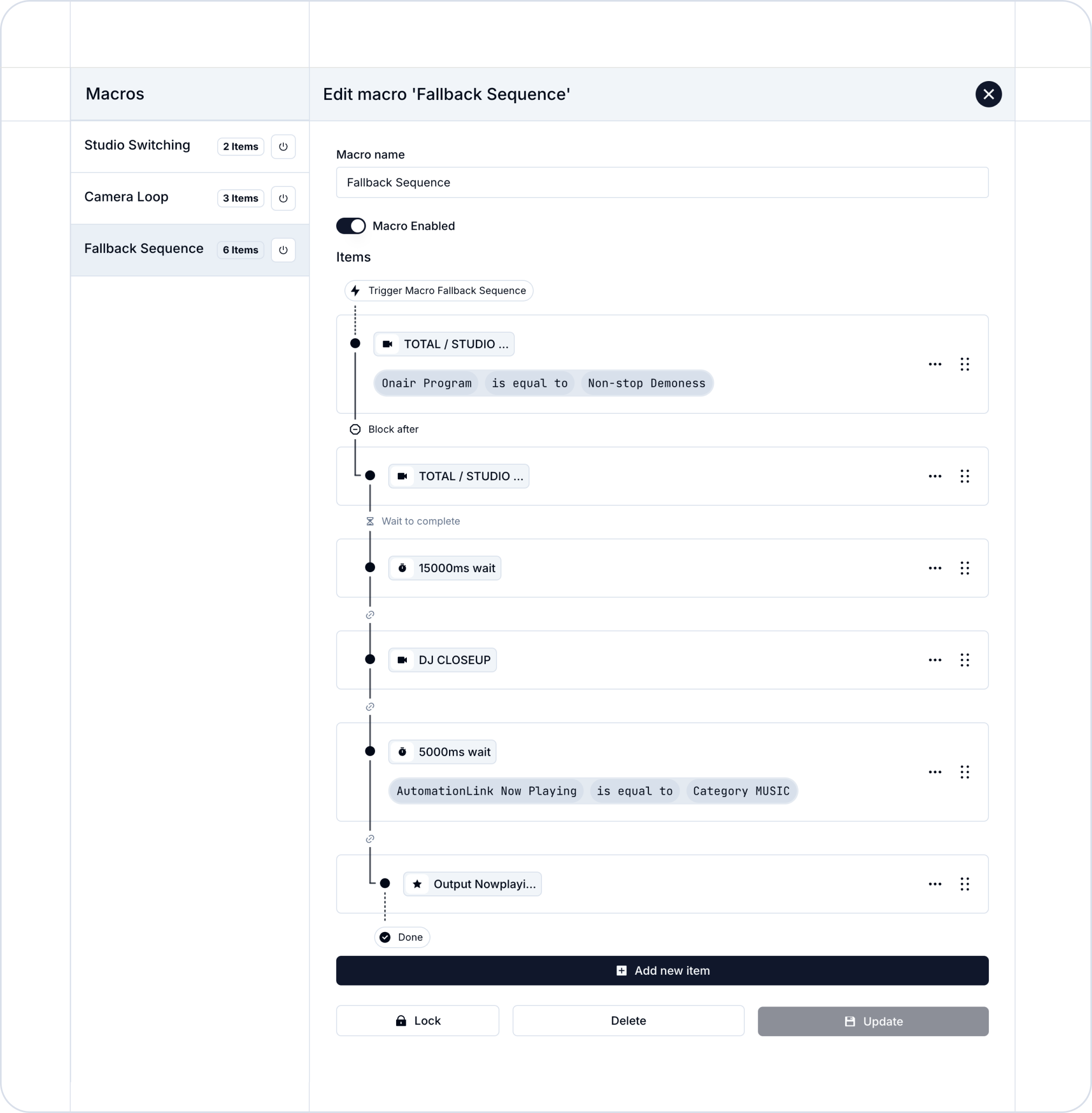
Task: Click the camera icon on DJ CLOSEUP
Action: (x=403, y=660)
